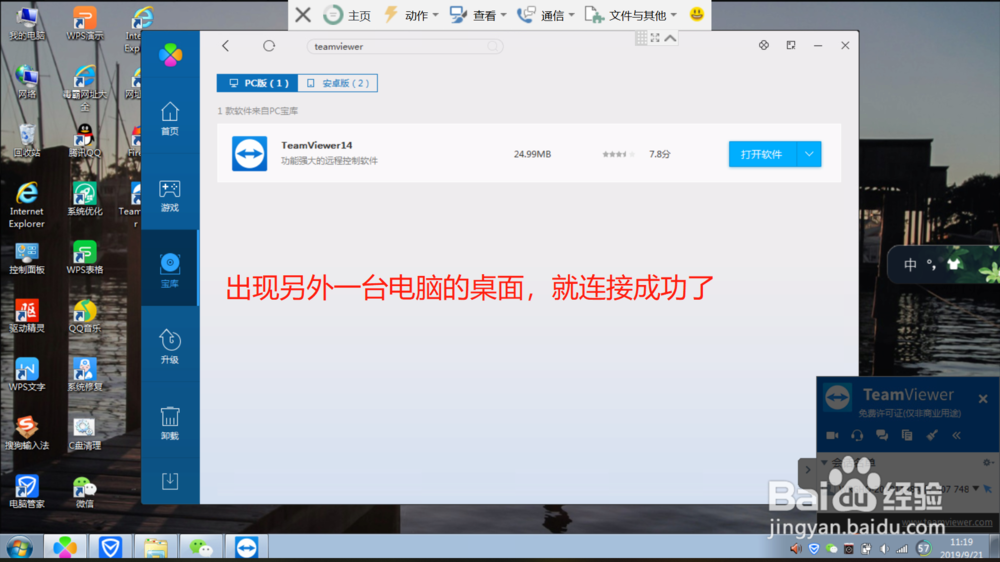Click the fullscreen arrows icon under toolbar

tap(655, 38)
